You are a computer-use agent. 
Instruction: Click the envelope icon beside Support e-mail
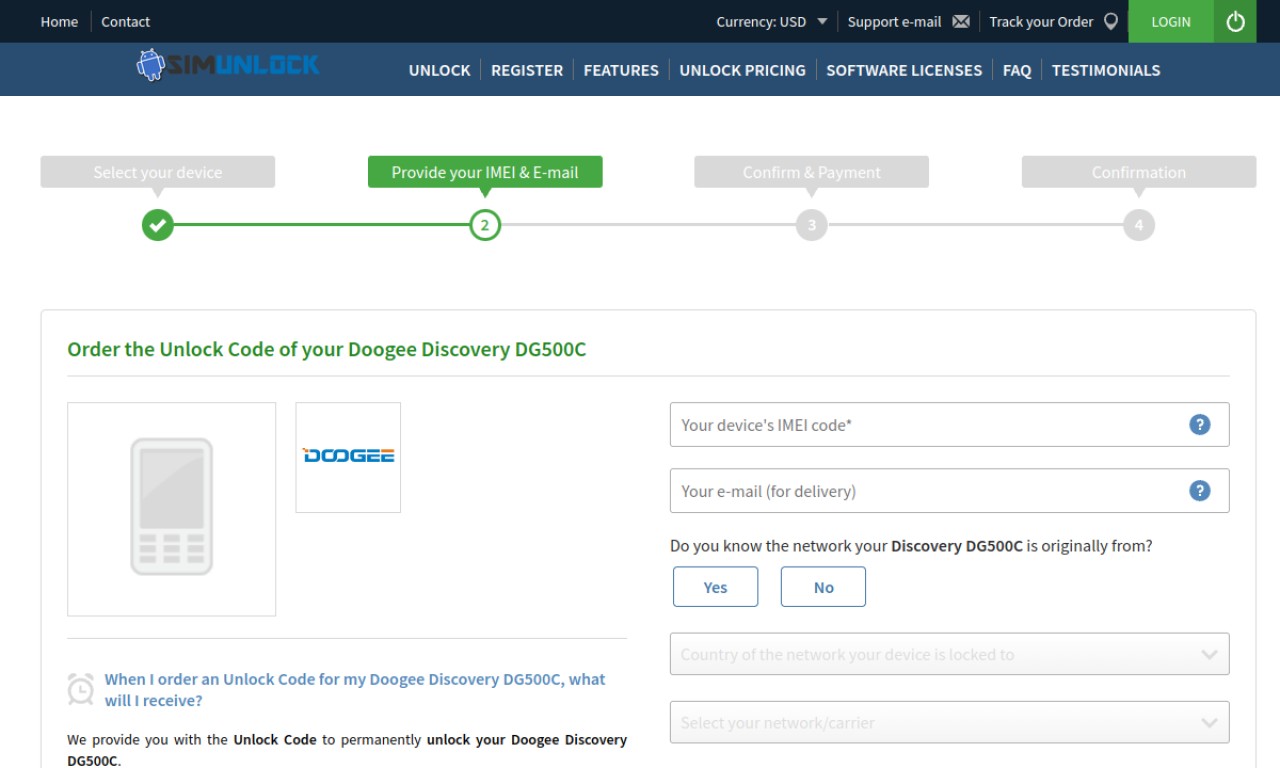pyautogui.click(x=961, y=21)
